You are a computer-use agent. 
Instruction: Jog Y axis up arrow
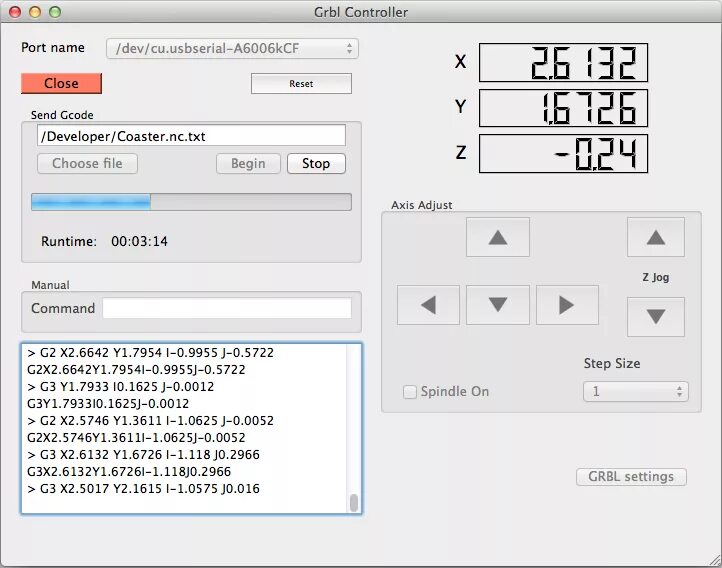coord(498,237)
